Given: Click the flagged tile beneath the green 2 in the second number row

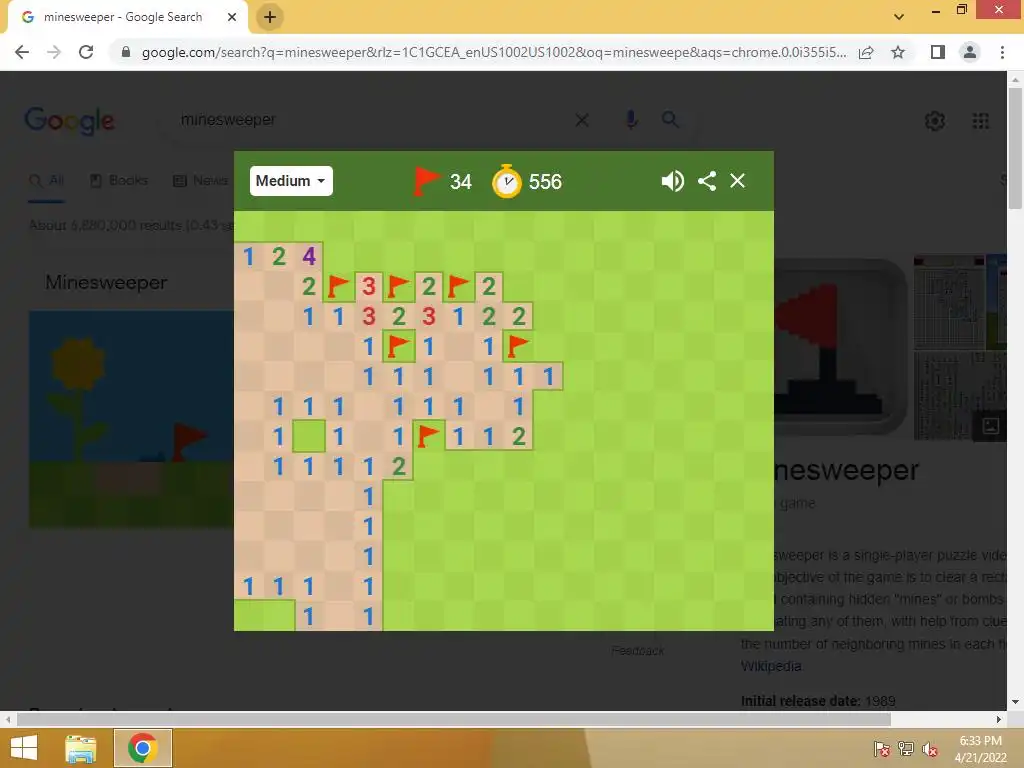Looking at the screenshot, I should (398, 346).
